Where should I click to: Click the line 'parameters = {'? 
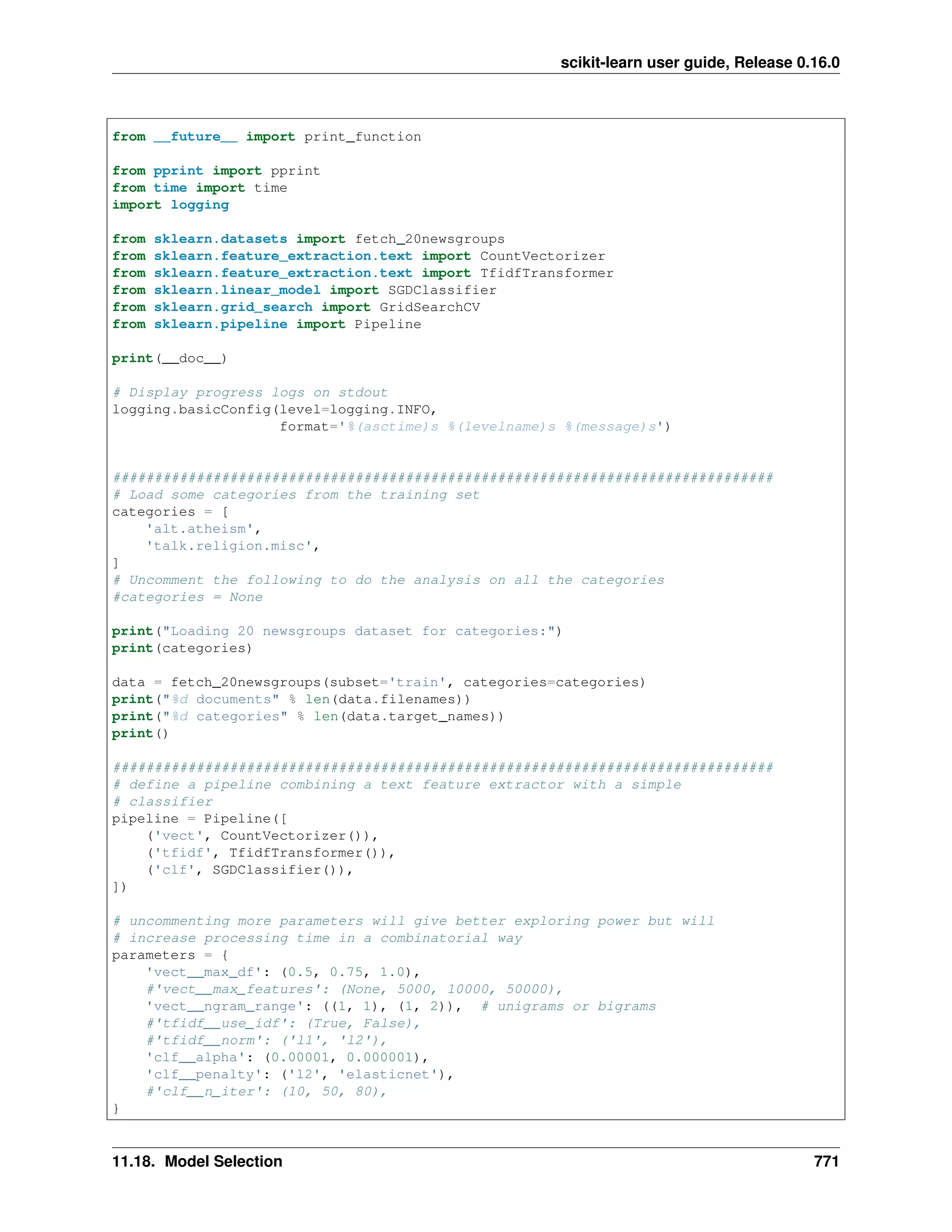[170, 955]
